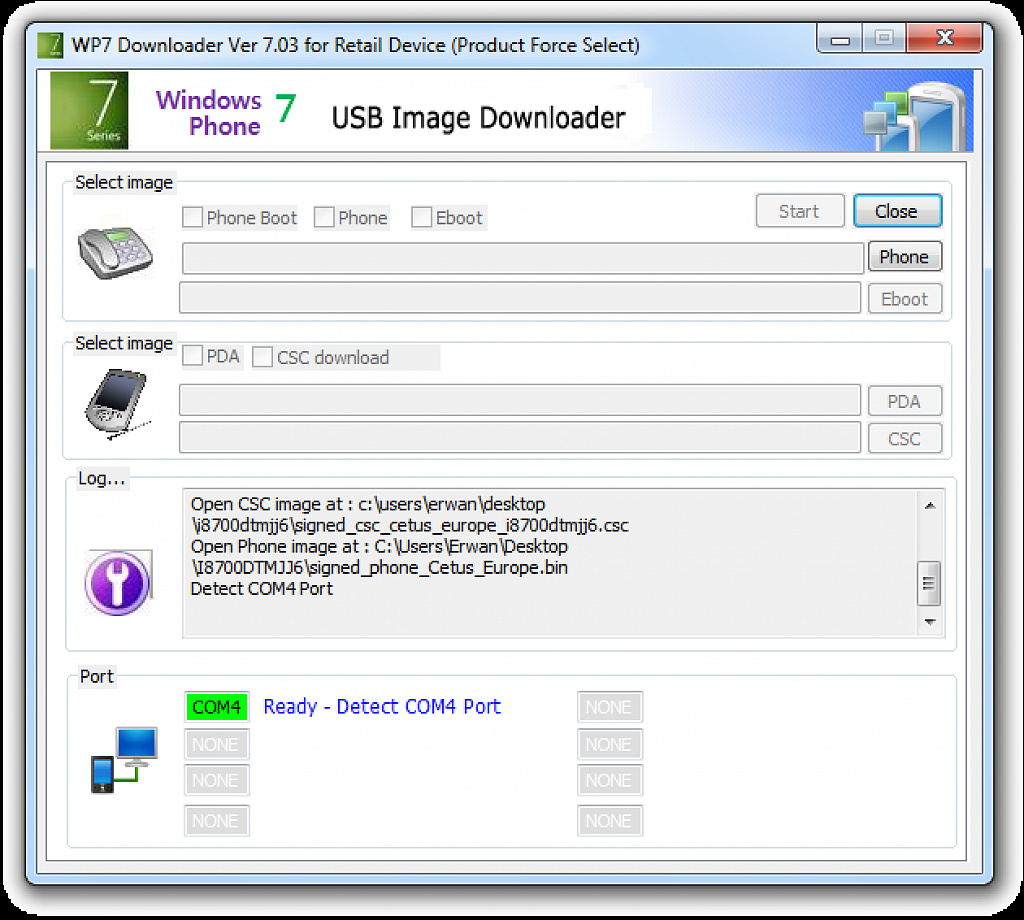Click the PDA browse button
The image size is (1024, 920).
[x=904, y=401]
